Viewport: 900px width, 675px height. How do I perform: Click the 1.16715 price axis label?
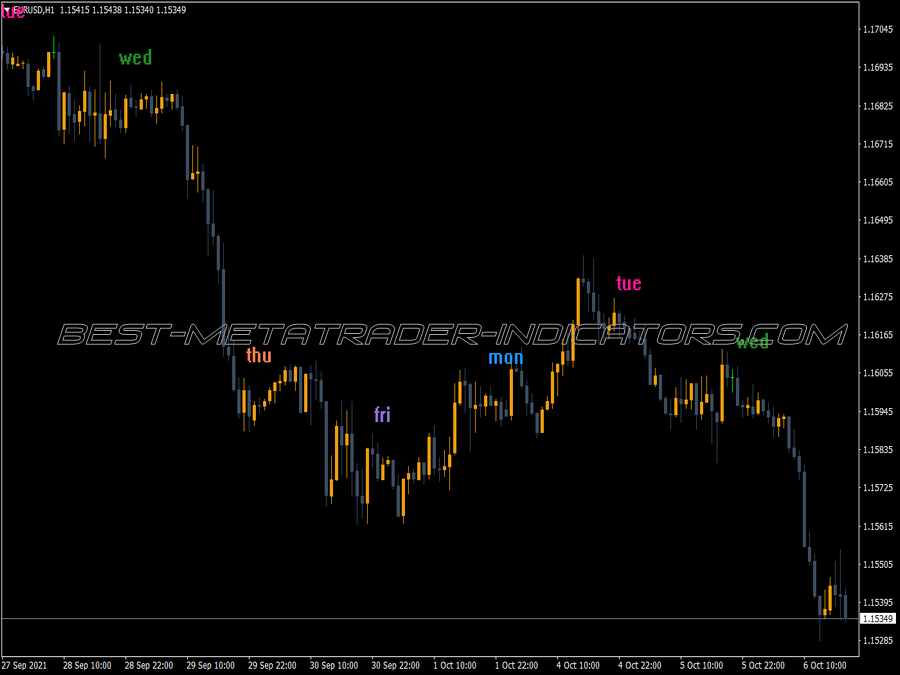pyautogui.click(x=878, y=144)
